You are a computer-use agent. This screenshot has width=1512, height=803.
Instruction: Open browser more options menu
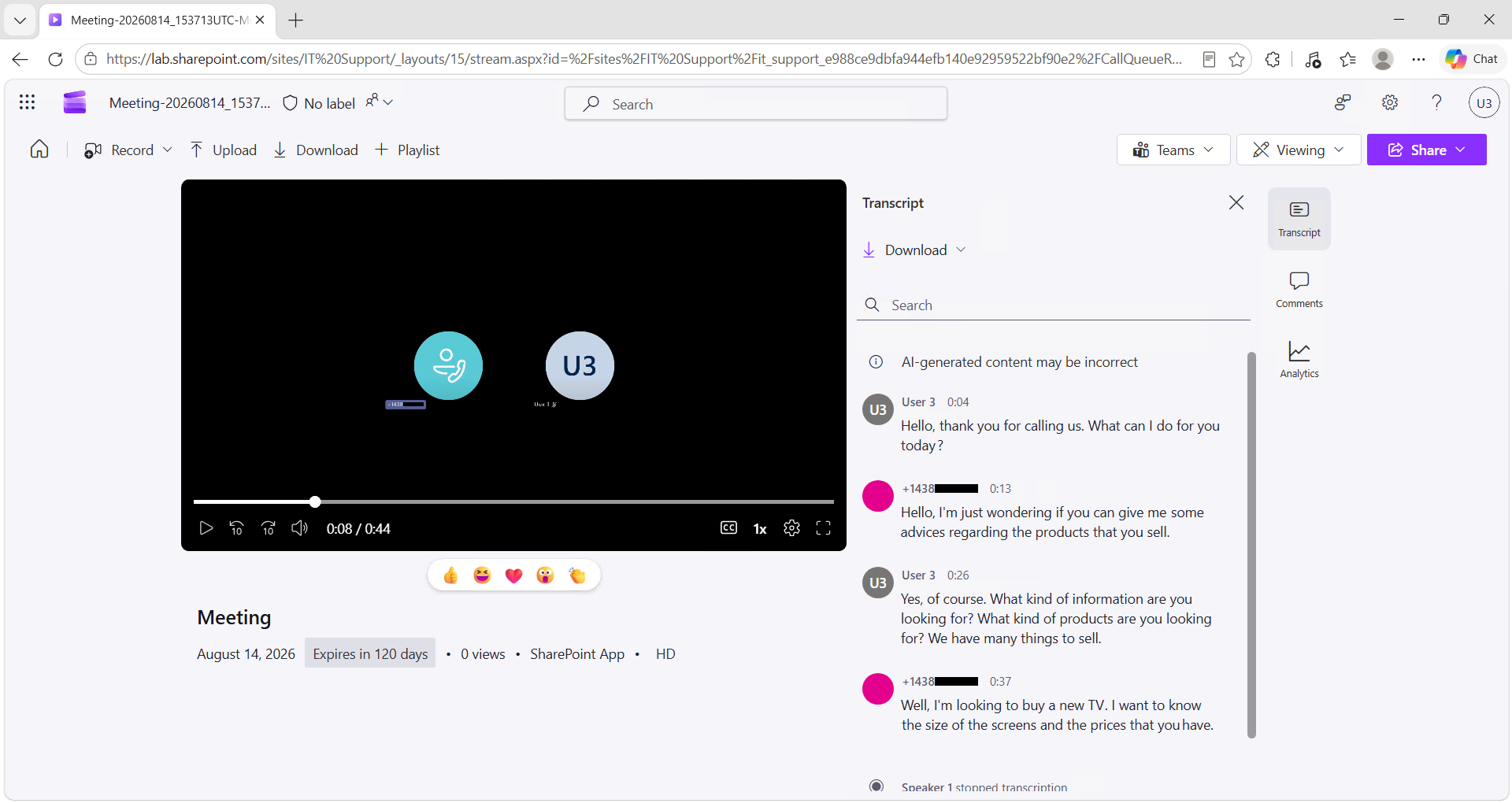coord(1418,59)
